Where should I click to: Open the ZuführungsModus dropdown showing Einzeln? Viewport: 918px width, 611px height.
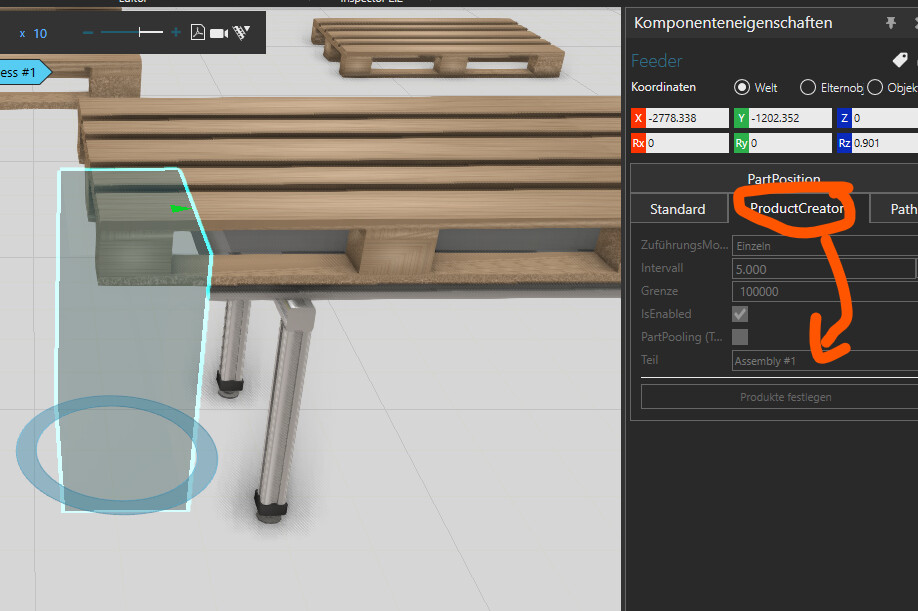click(x=825, y=246)
